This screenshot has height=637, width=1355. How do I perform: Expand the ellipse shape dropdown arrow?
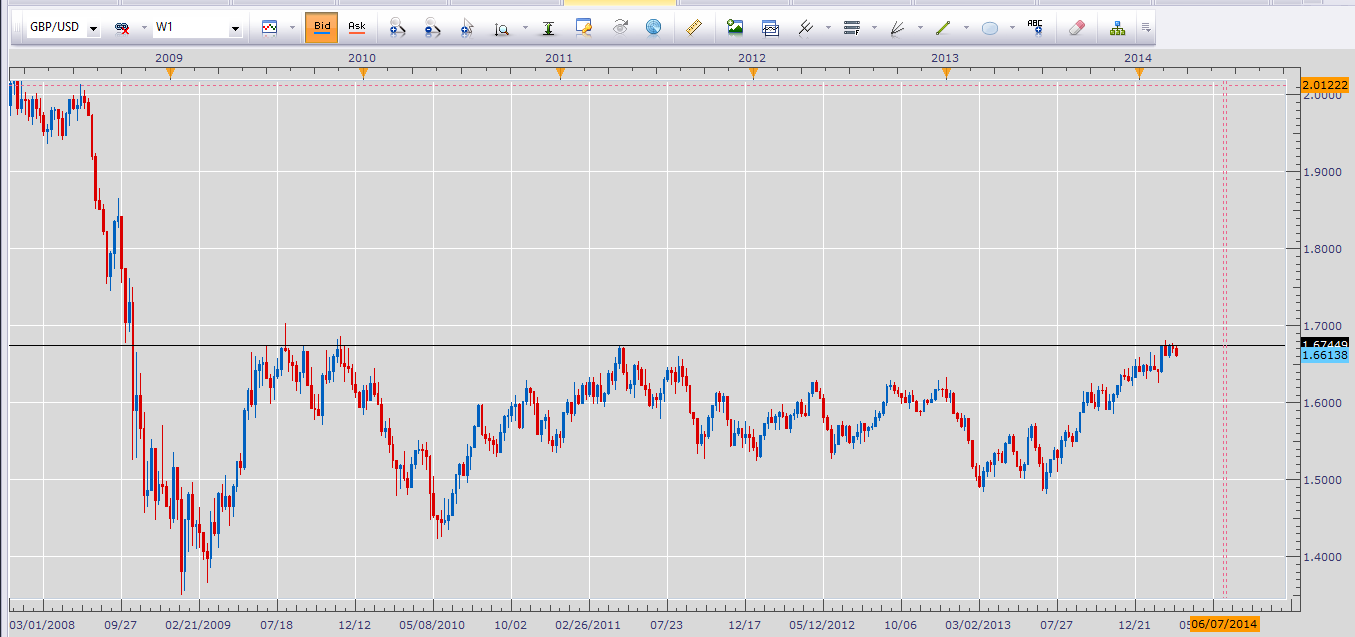coord(1010,29)
